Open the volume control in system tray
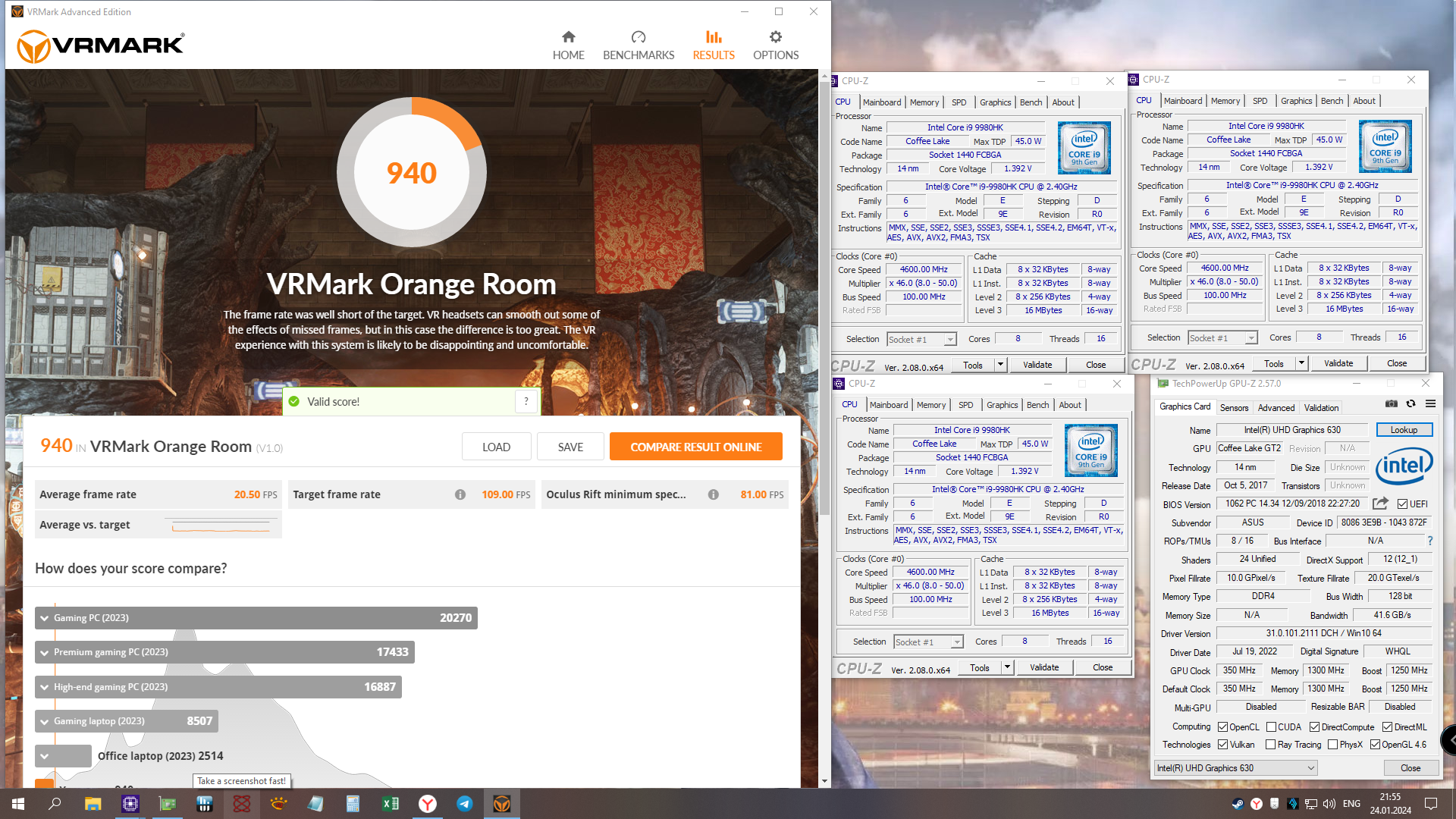 (1329, 804)
